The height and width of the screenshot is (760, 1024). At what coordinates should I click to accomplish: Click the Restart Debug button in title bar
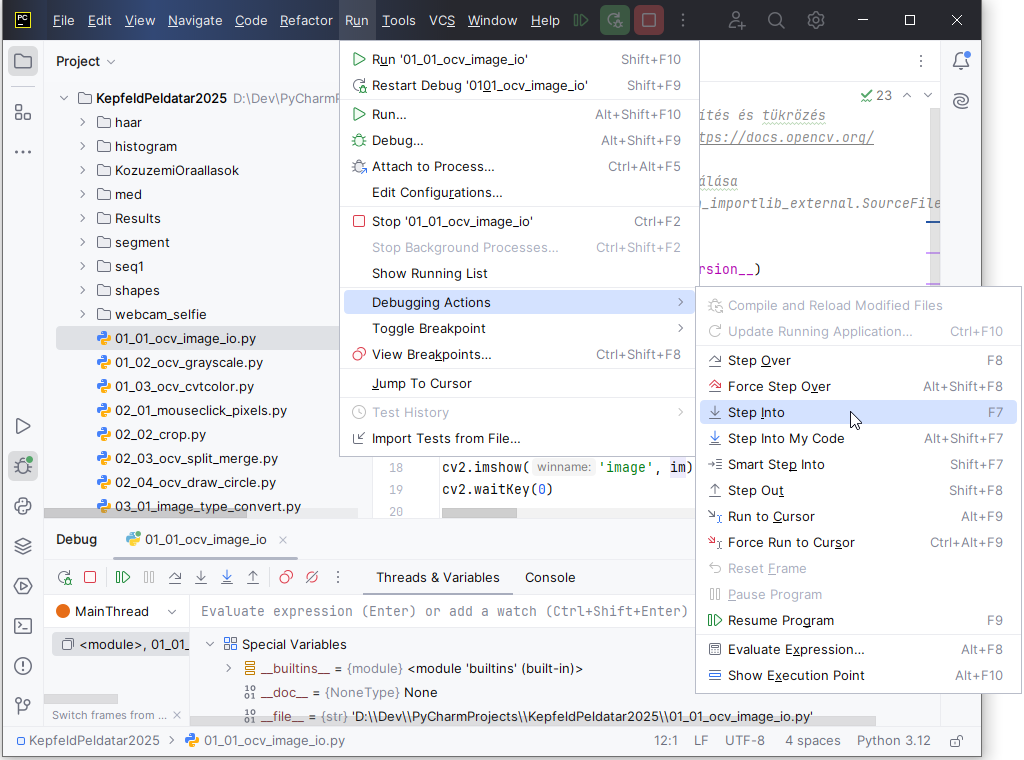(615, 20)
